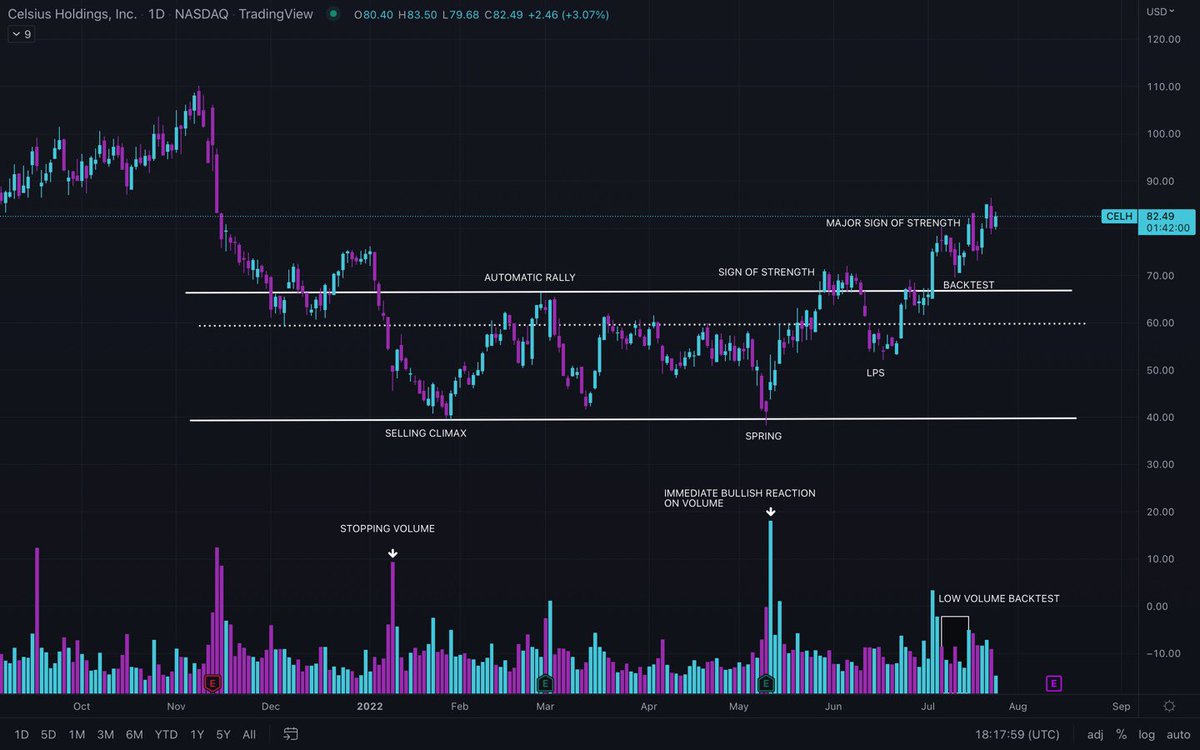The image size is (1200, 750).
Task: Click the C82.49 close value
Action: coord(502,15)
